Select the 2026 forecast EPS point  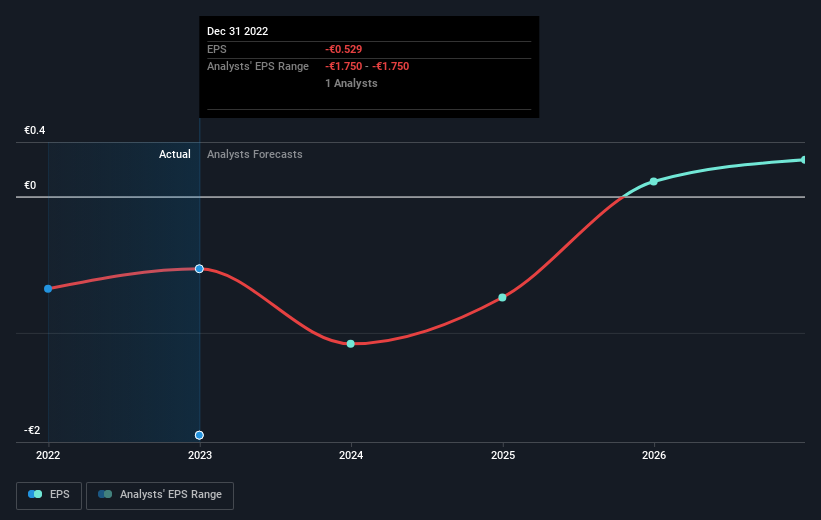click(653, 182)
